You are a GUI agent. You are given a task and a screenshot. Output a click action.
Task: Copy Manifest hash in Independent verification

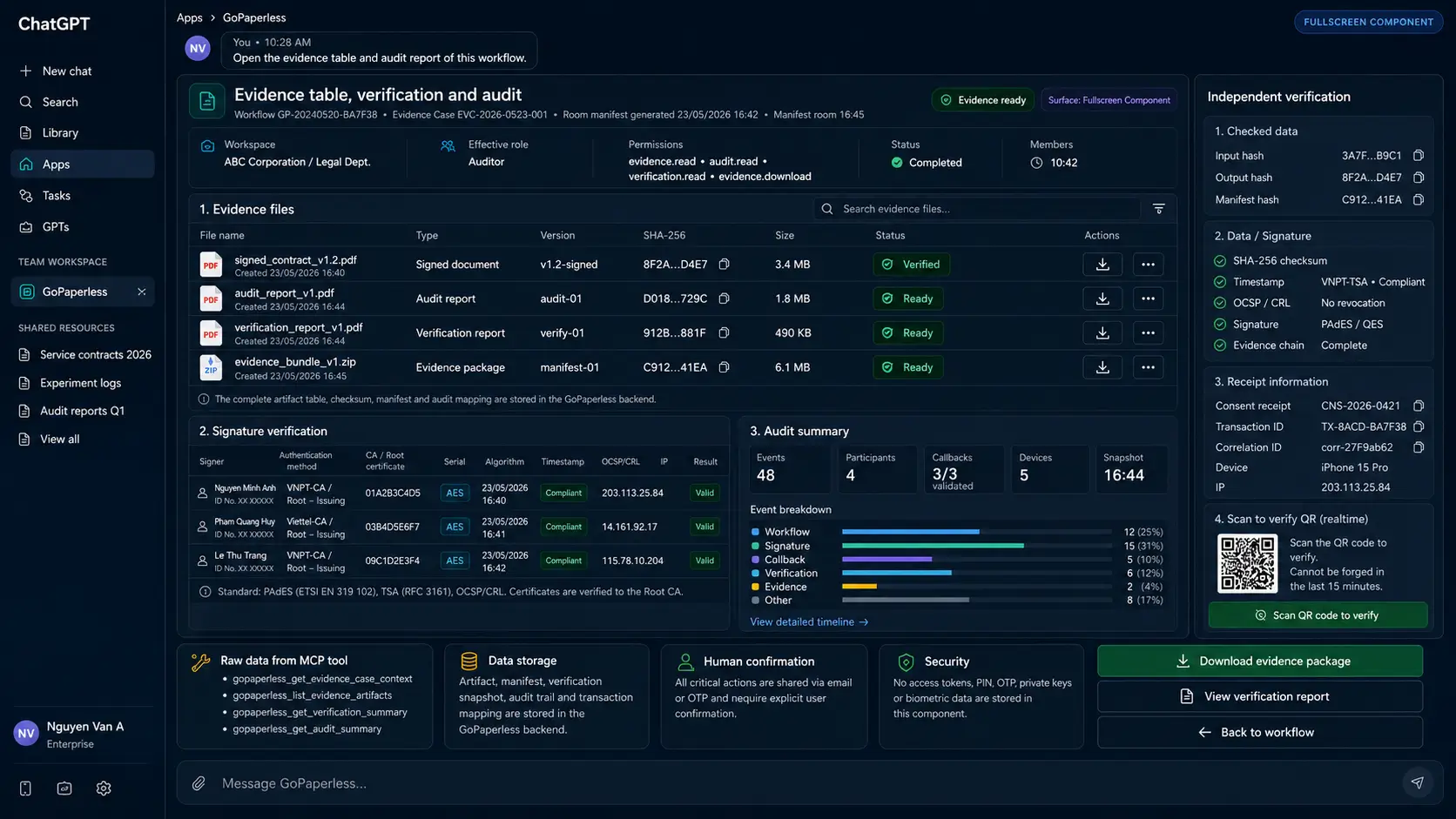point(1418,200)
